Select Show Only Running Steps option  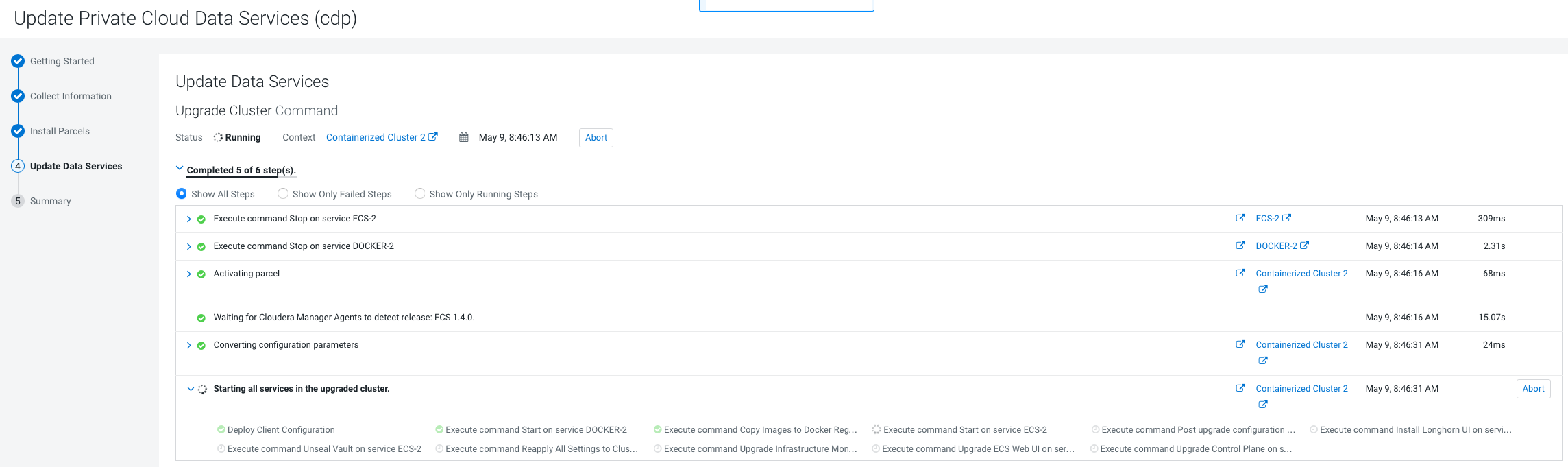point(420,194)
